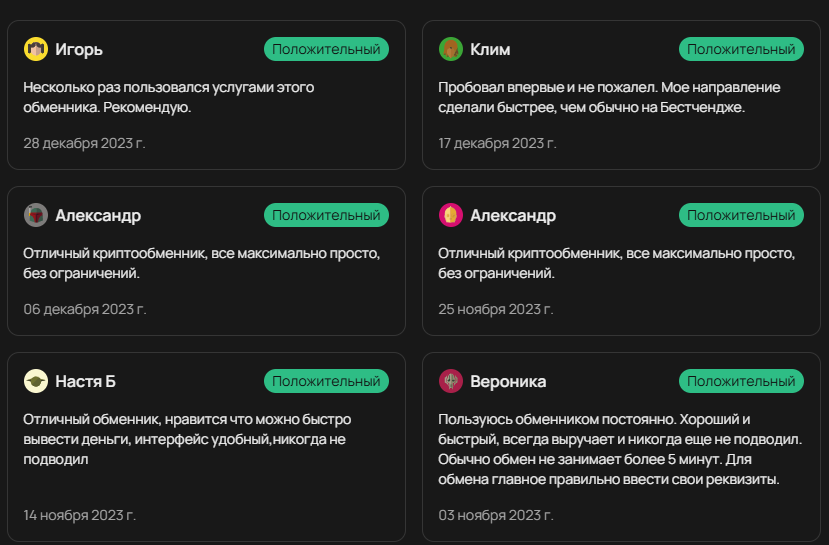Click Вероника's avatar icon
The height and width of the screenshot is (545, 829).
click(x=451, y=381)
